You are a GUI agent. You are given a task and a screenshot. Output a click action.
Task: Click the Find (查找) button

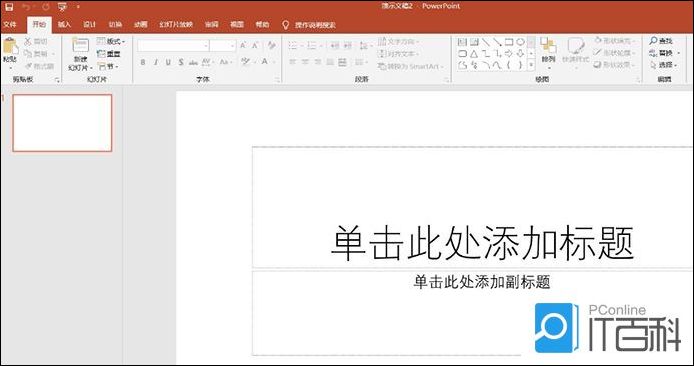(x=661, y=41)
